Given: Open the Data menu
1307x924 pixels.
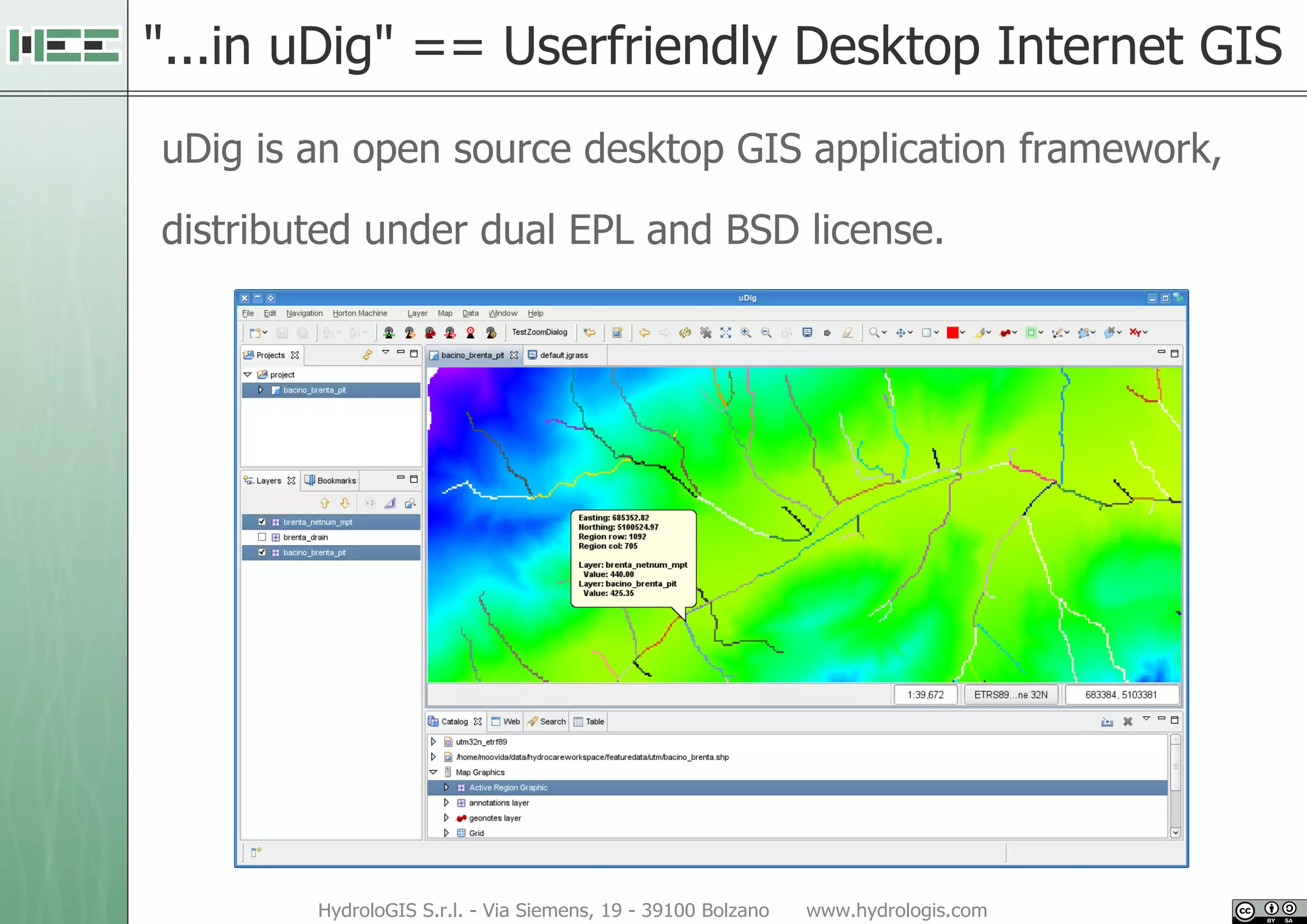Looking at the screenshot, I should (x=470, y=313).
